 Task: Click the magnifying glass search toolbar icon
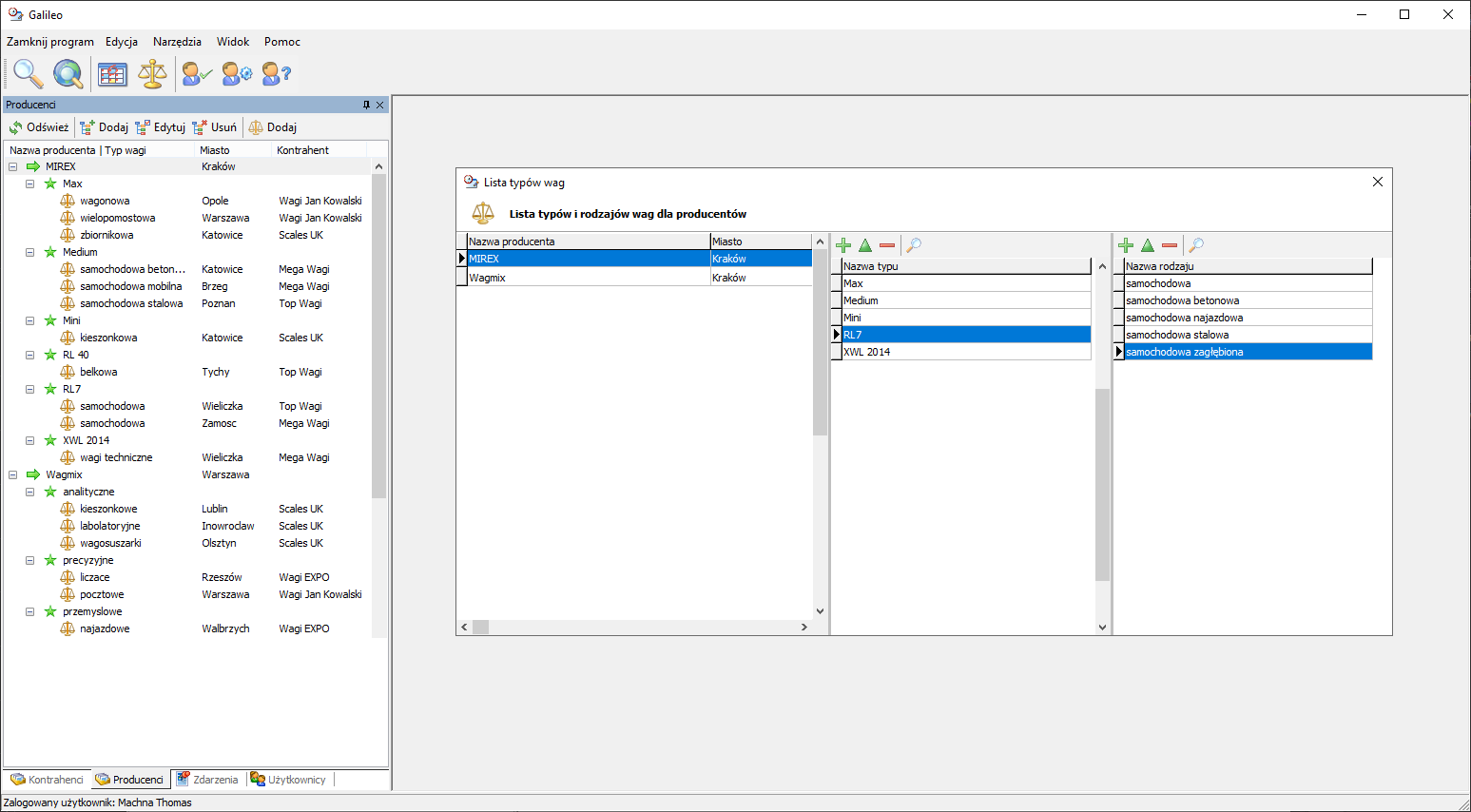coord(28,73)
